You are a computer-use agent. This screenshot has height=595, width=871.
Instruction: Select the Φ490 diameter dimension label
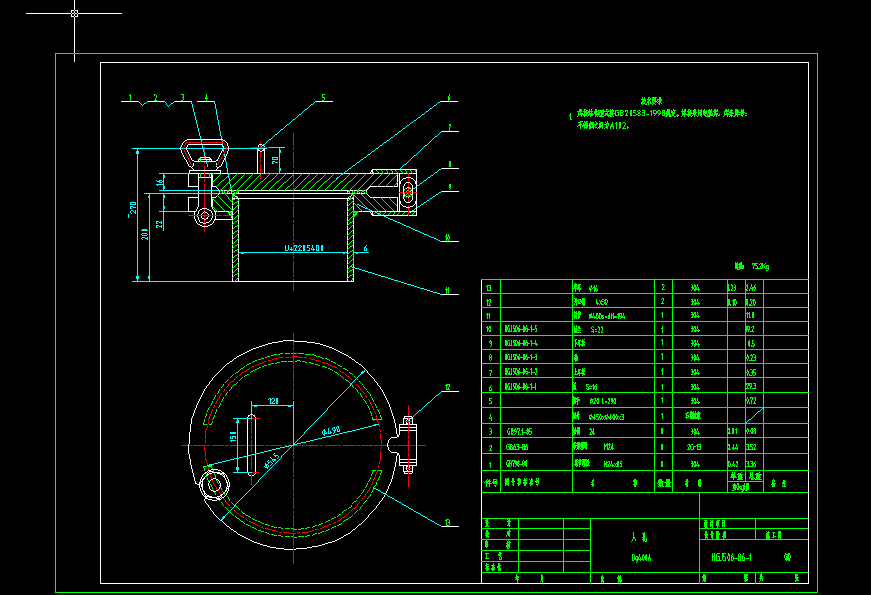[330, 429]
